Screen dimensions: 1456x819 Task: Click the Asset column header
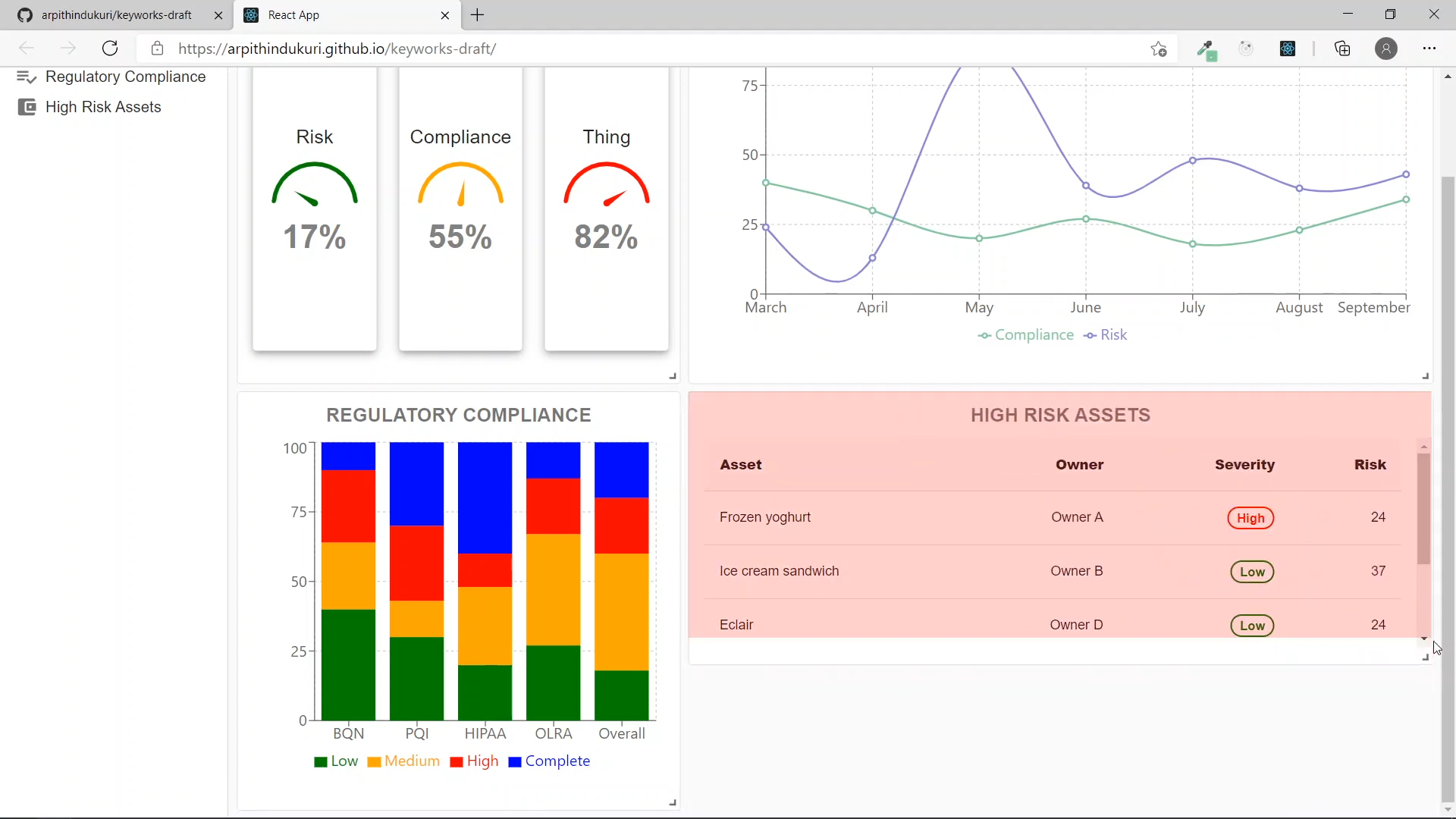click(x=741, y=465)
